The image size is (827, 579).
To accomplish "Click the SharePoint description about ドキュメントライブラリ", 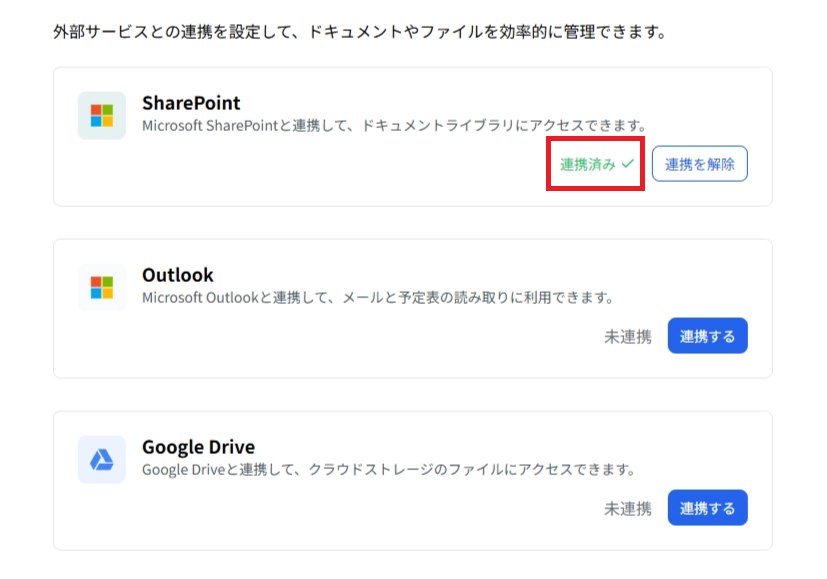I will tap(395, 126).
